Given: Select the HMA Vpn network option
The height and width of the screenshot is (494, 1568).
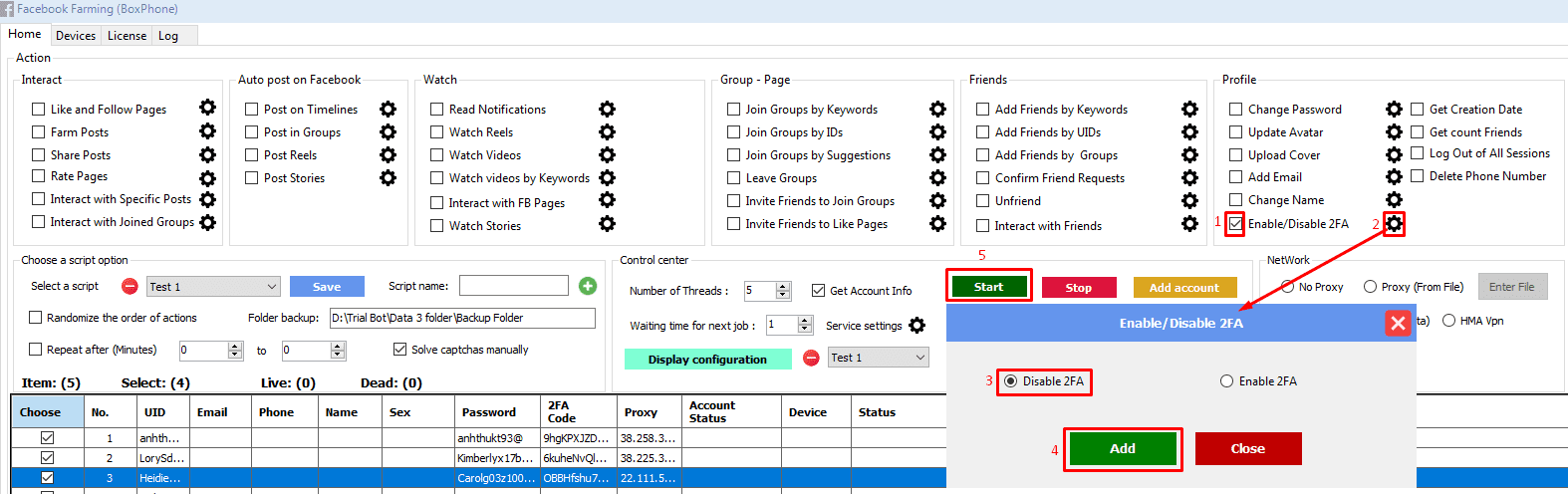Looking at the screenshot, I should (x=1449, y=321).
